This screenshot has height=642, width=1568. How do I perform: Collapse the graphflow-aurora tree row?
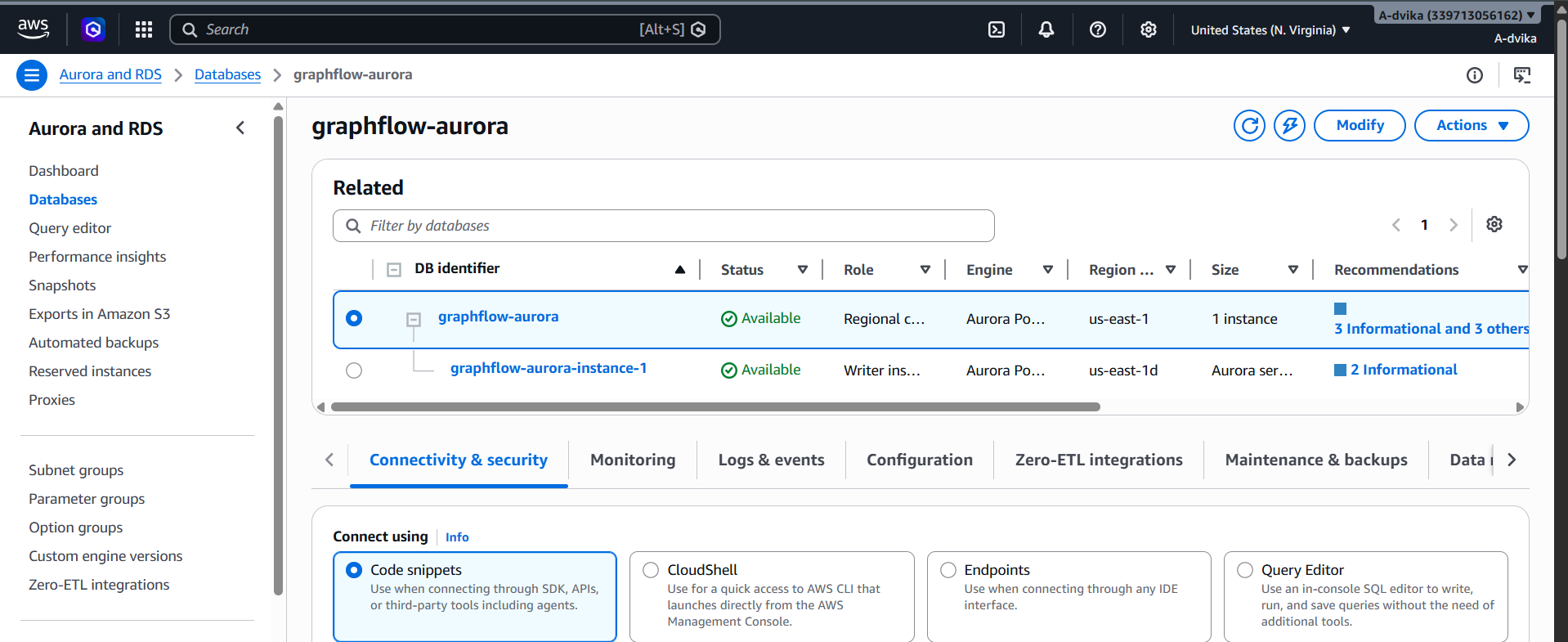tap(414, 320)
